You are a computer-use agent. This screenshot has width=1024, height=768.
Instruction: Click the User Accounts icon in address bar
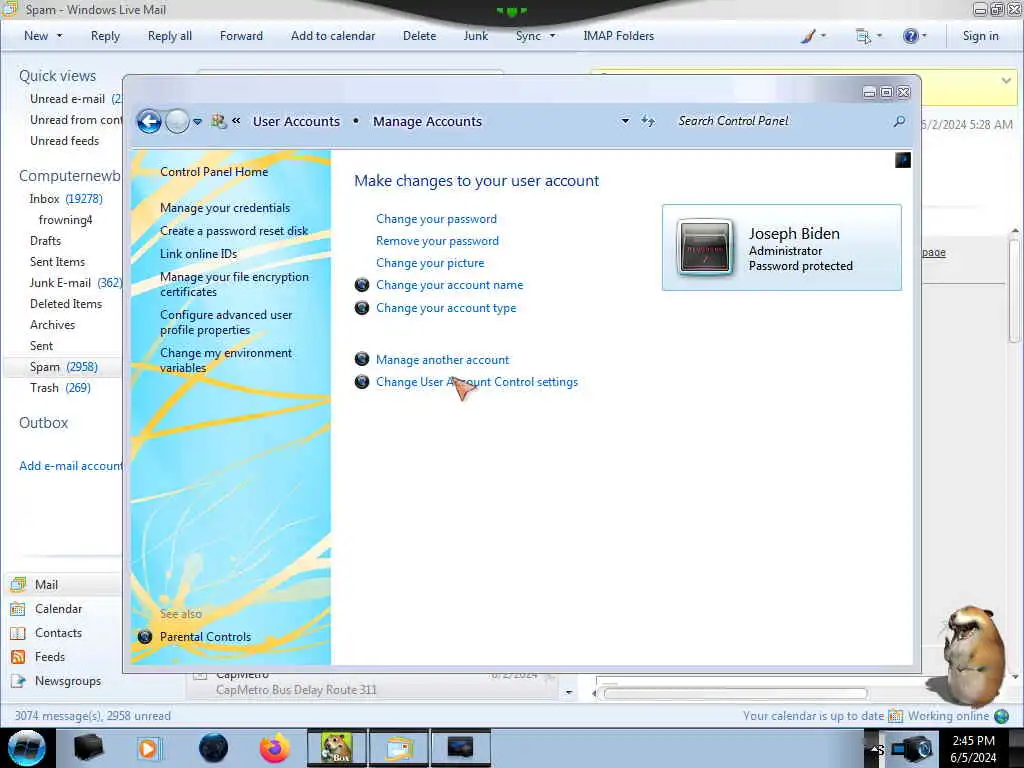218,121
